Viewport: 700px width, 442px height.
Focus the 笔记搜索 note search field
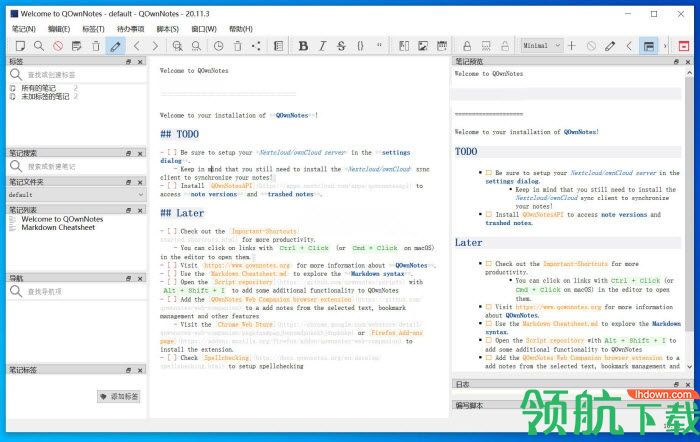click(85, 167)
